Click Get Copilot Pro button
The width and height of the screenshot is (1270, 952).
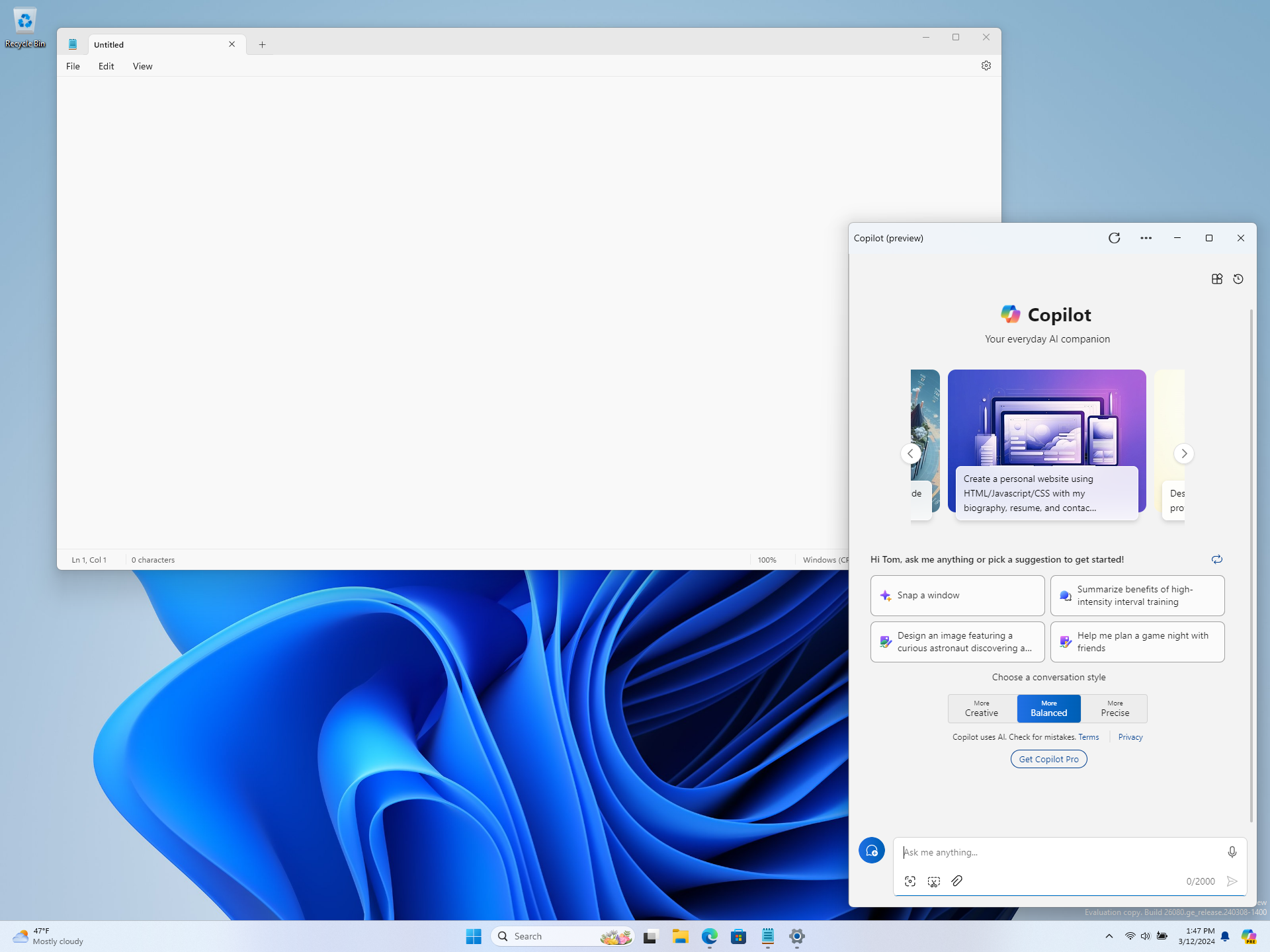coord(1048,759)
